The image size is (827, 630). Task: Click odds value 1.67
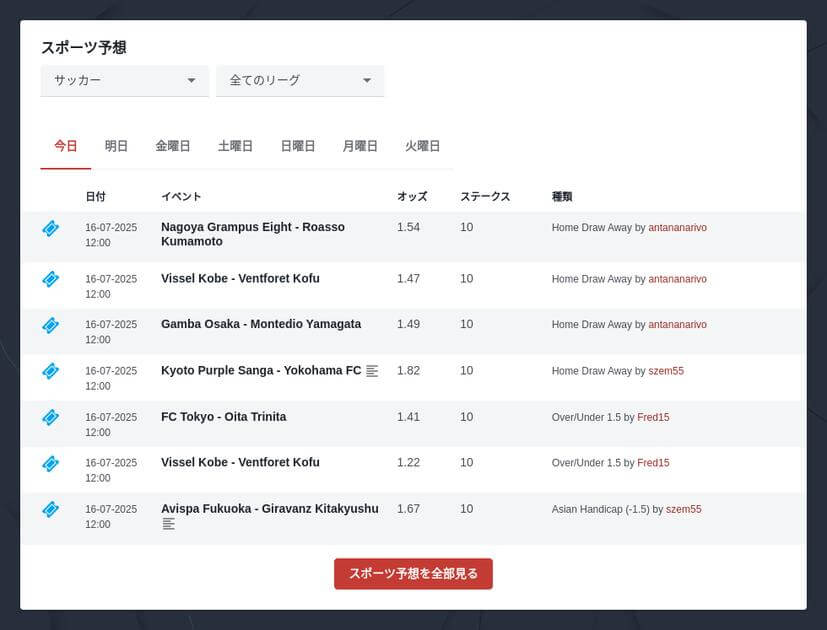[x=408, y=509]
